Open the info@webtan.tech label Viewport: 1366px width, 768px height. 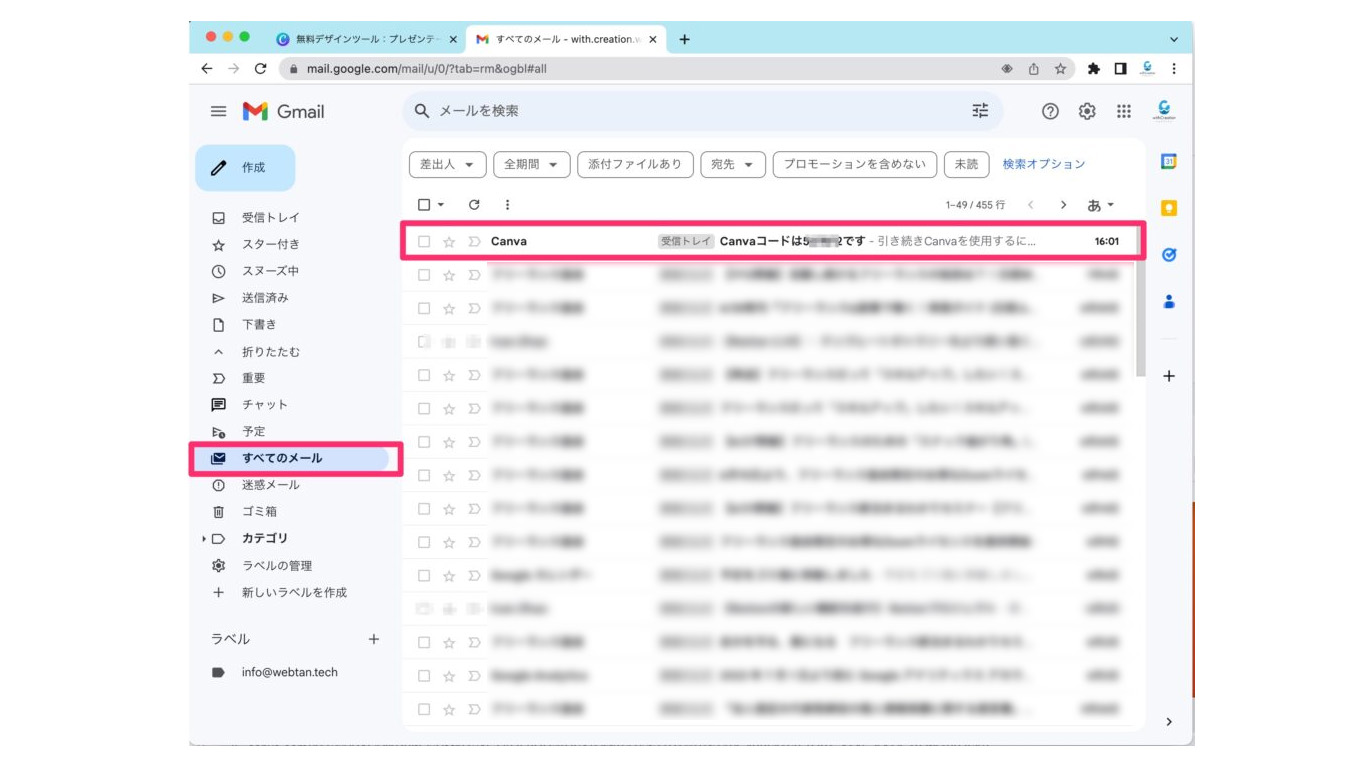coord(289,672)
